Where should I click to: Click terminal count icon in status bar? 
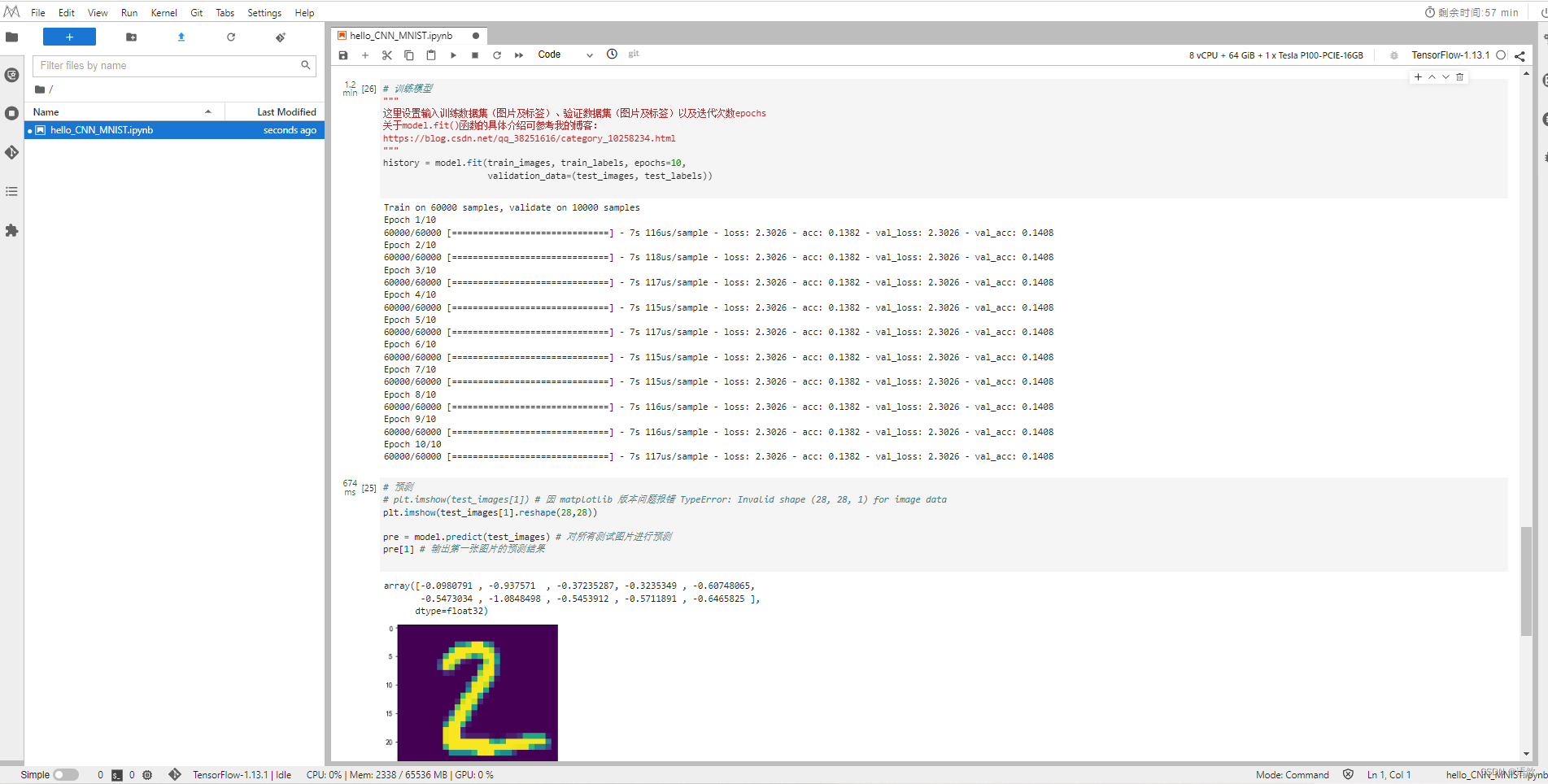pyautogui.click(x=117, y=775)
